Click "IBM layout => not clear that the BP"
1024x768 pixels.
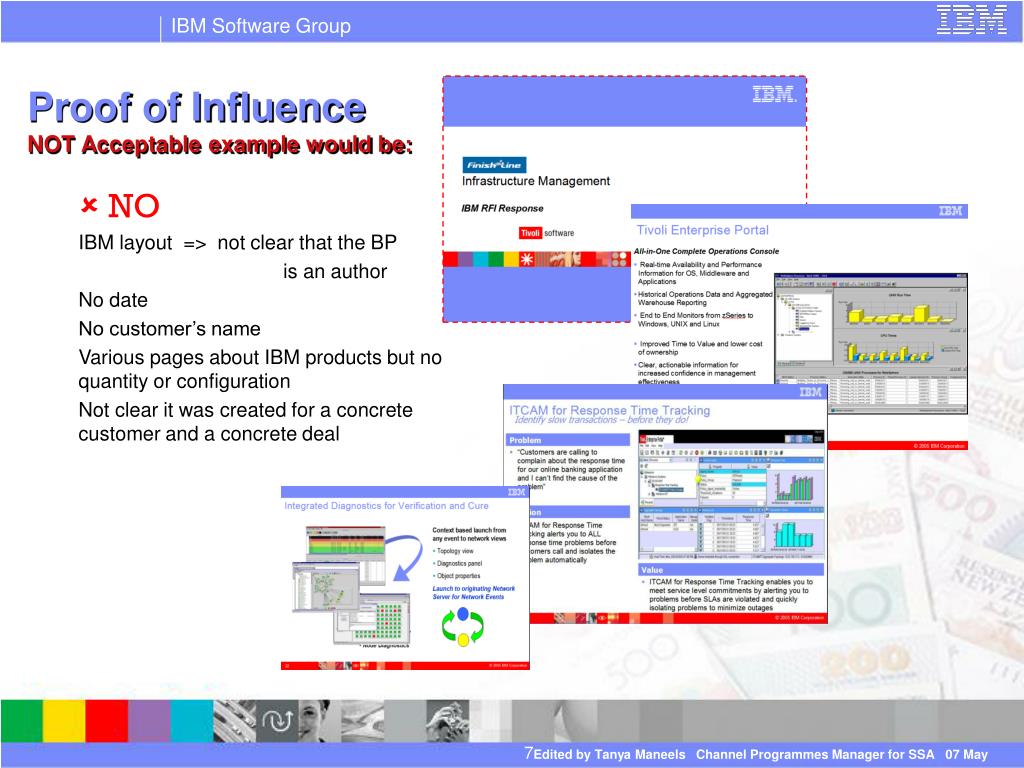238,243
